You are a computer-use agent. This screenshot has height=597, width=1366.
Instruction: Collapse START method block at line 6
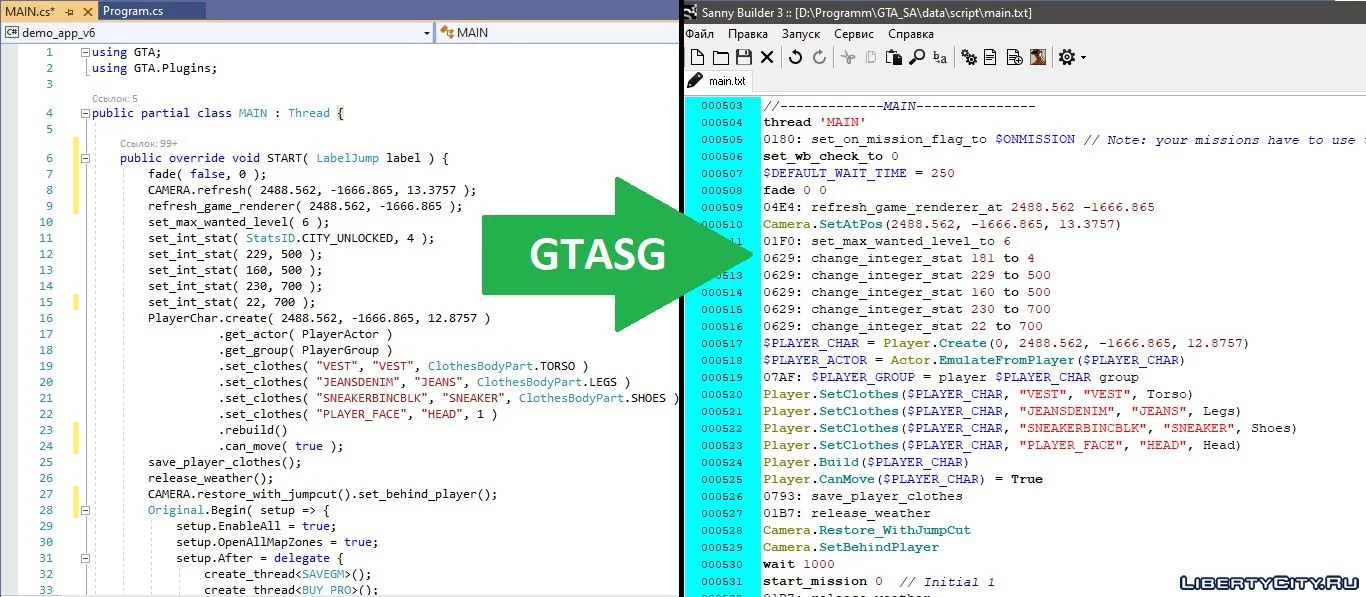pos(85,158)
